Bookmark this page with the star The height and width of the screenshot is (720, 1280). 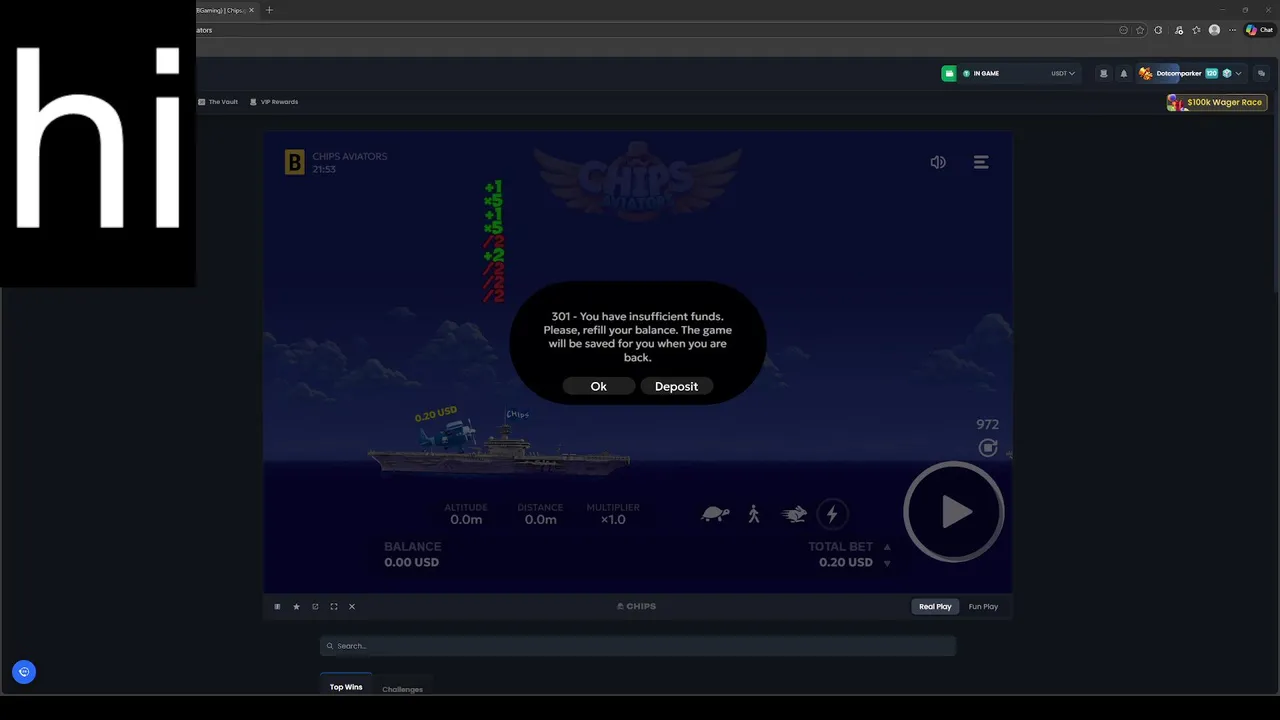[x=1140, y=30]
